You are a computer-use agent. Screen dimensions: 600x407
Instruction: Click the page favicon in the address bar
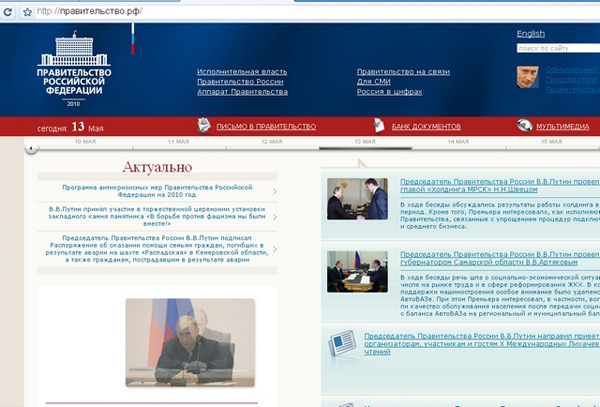pyautogui.click(x=27, y=10)
